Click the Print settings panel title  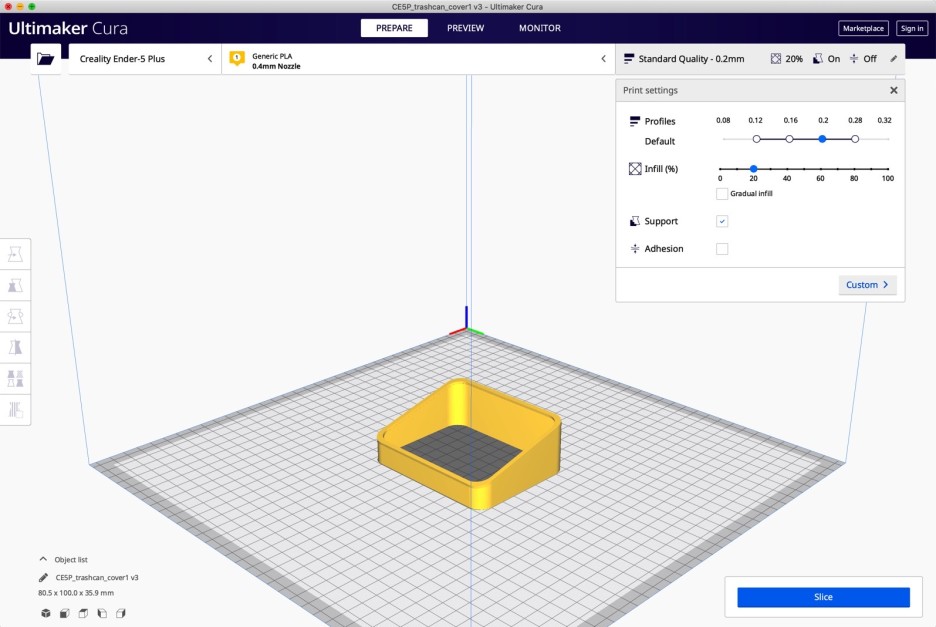(x=650, y=90)
